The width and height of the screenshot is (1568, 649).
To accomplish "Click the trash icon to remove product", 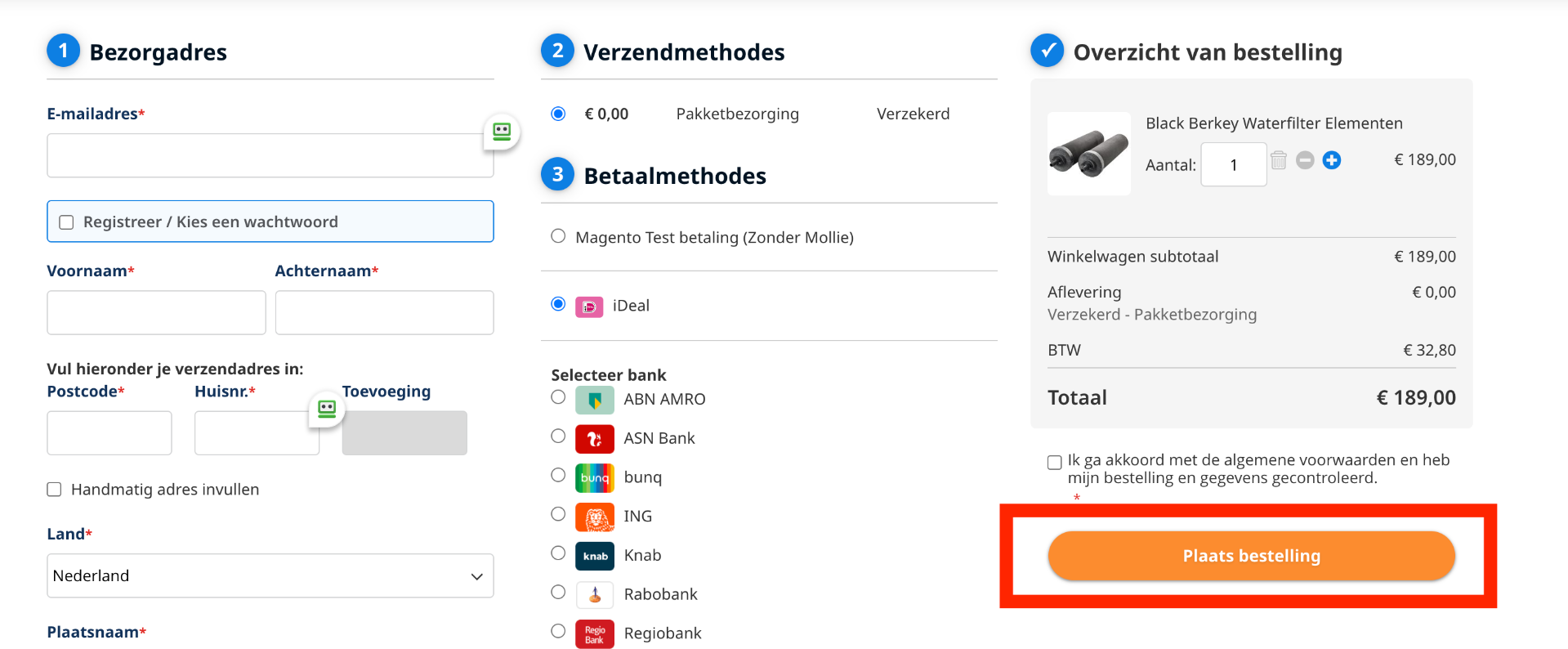I will click(1279, 160).
